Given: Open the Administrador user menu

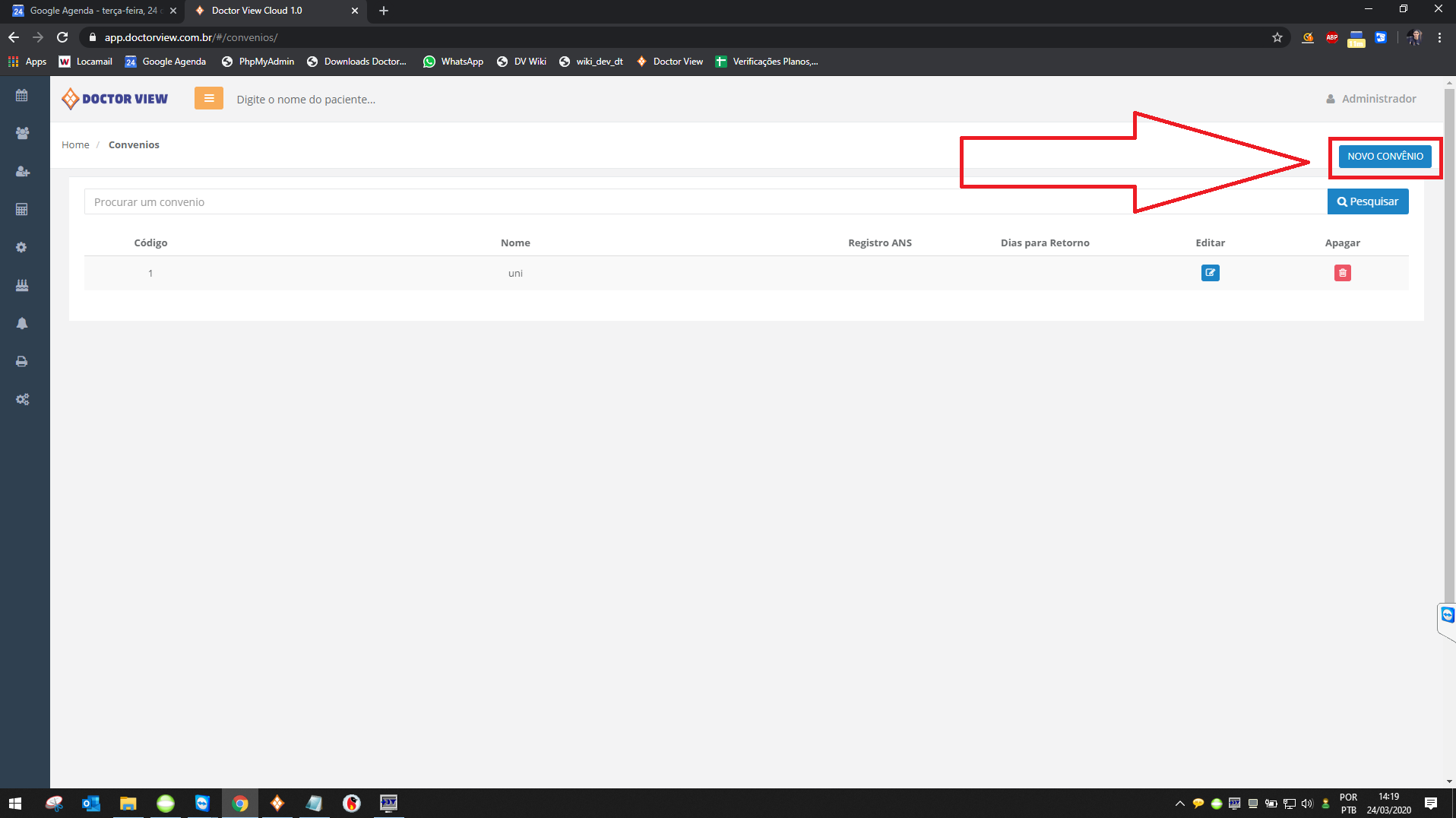Looking at the screenshot, I should point(1371,99).
